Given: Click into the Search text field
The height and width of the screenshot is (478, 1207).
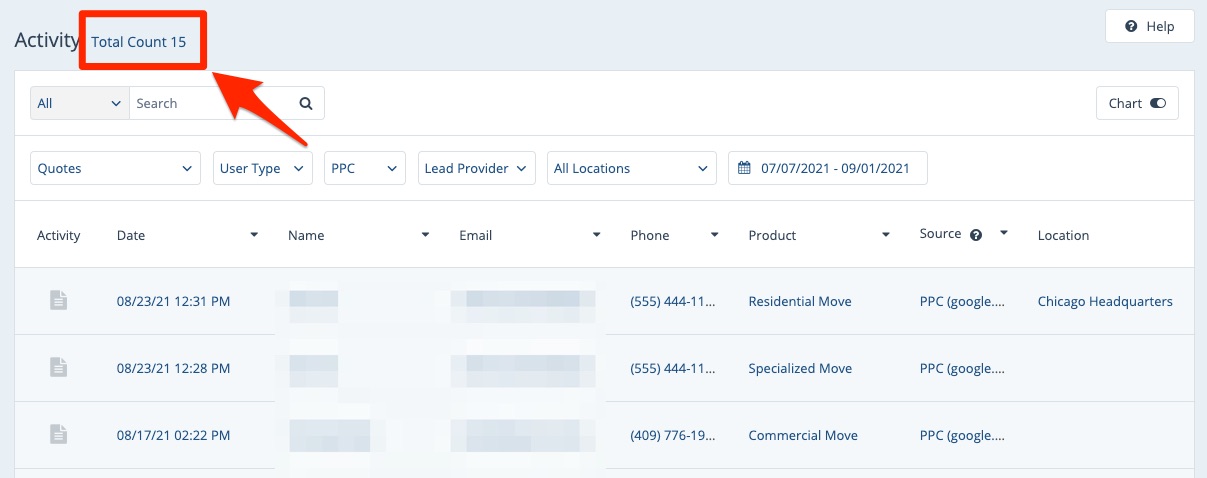Looking at the screenshot, I should [210, 103].
